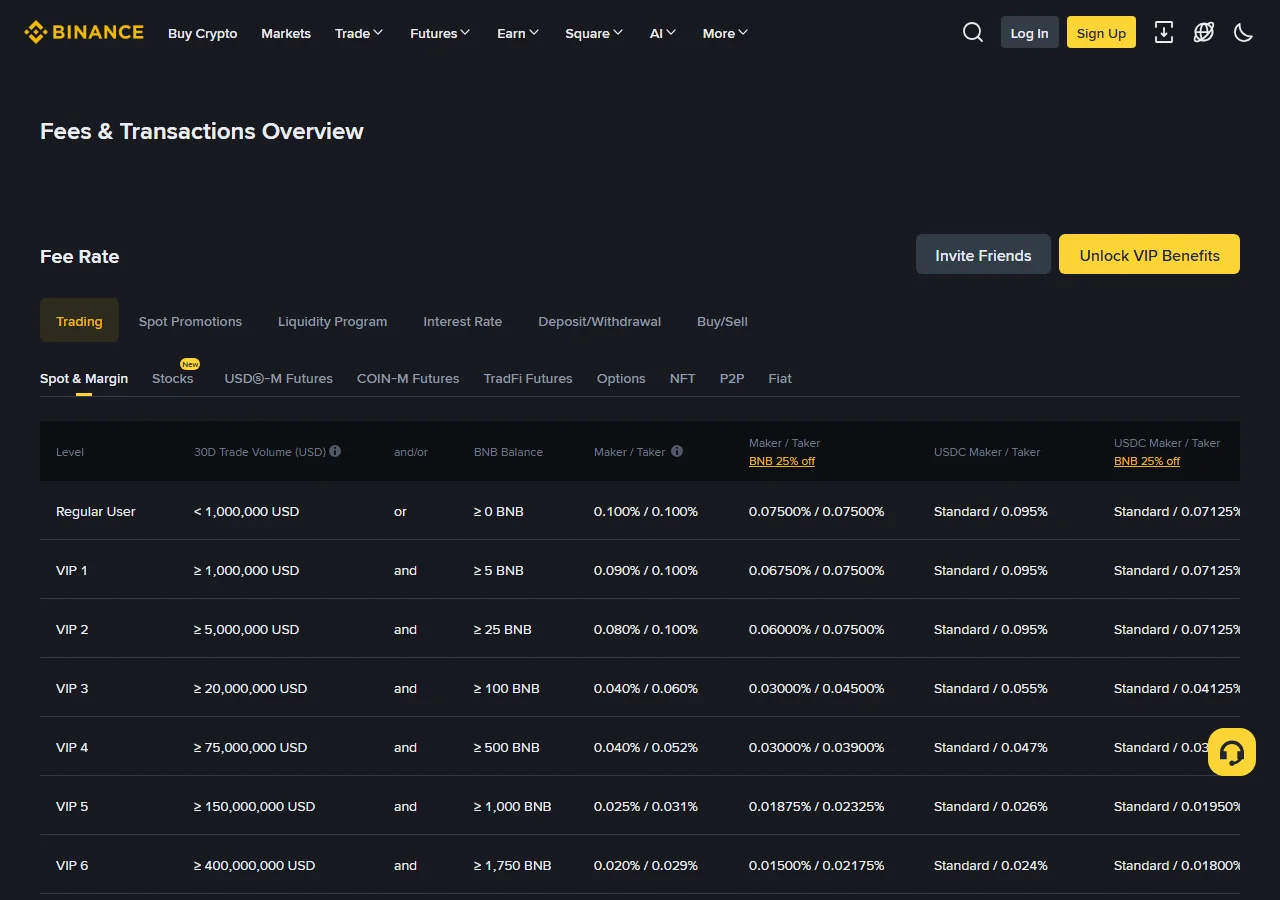Image resolution: width=1280 pixels, height=900 pixels.
Task: Click the Binance logo
Action: pos(84,32)
